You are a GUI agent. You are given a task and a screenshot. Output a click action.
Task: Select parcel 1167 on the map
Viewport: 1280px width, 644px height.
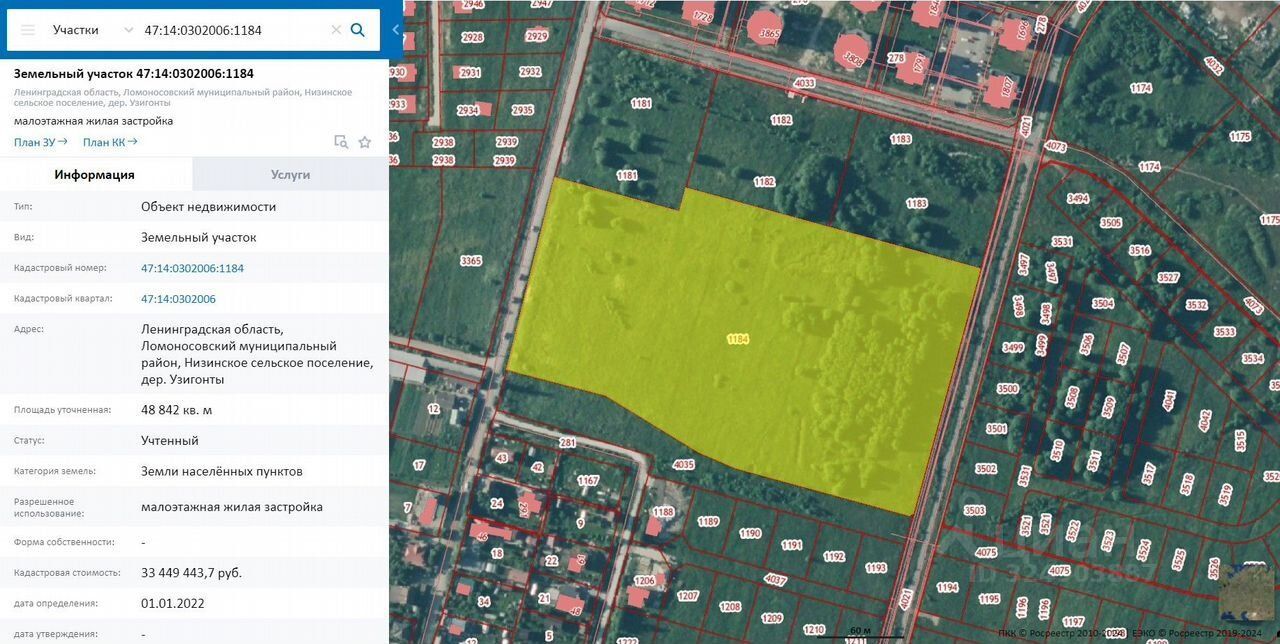coord(587,481)
